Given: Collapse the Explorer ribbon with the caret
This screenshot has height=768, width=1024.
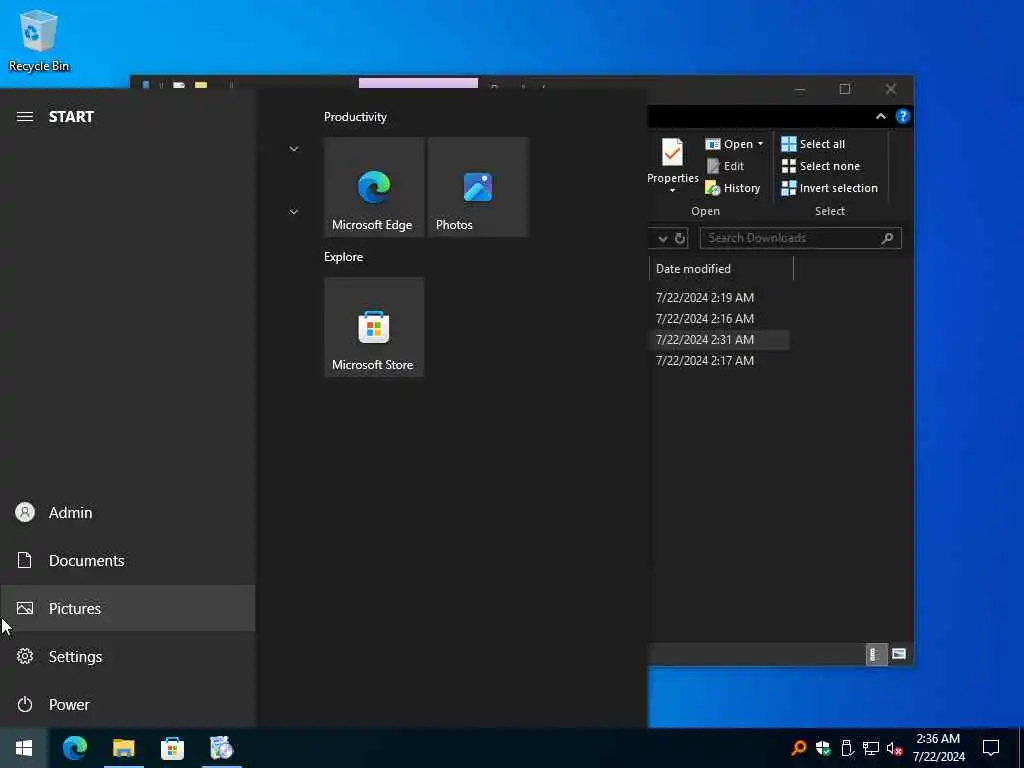Looking at the screenshot, I should (x=881, y=116).
